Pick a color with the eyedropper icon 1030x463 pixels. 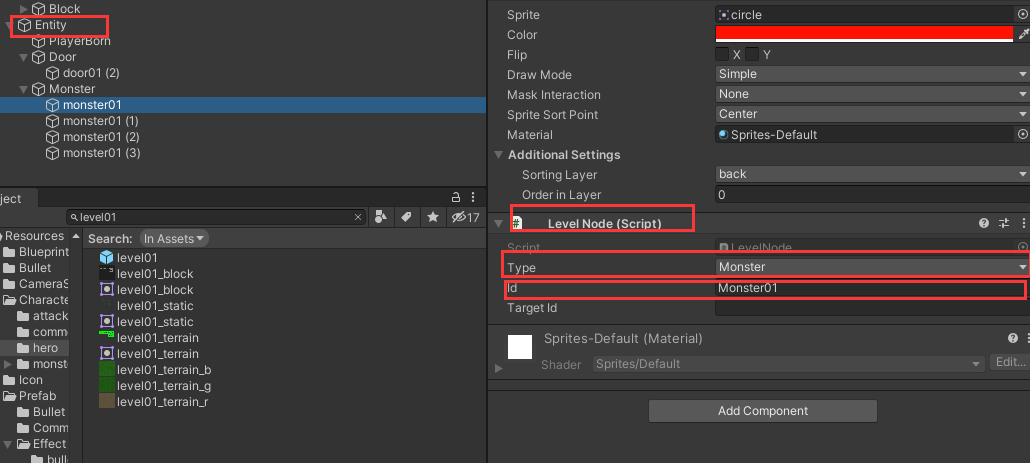[x=1022, y=34]
